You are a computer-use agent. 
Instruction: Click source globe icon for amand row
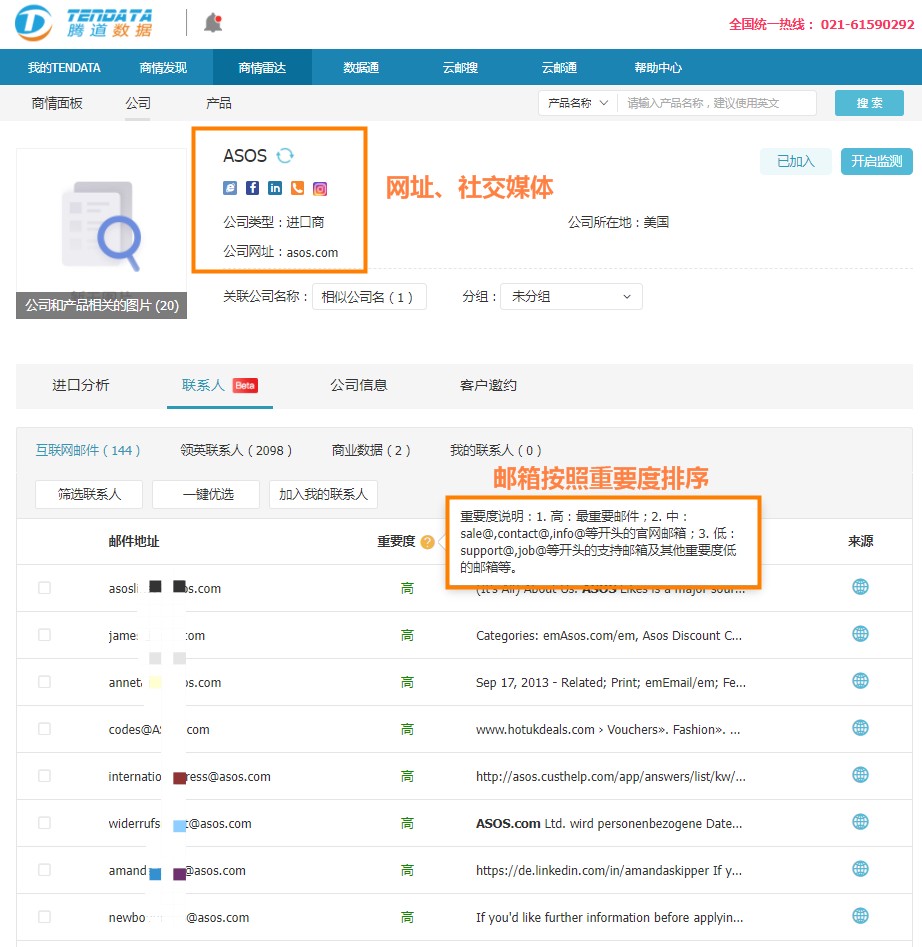coord(860,869)
